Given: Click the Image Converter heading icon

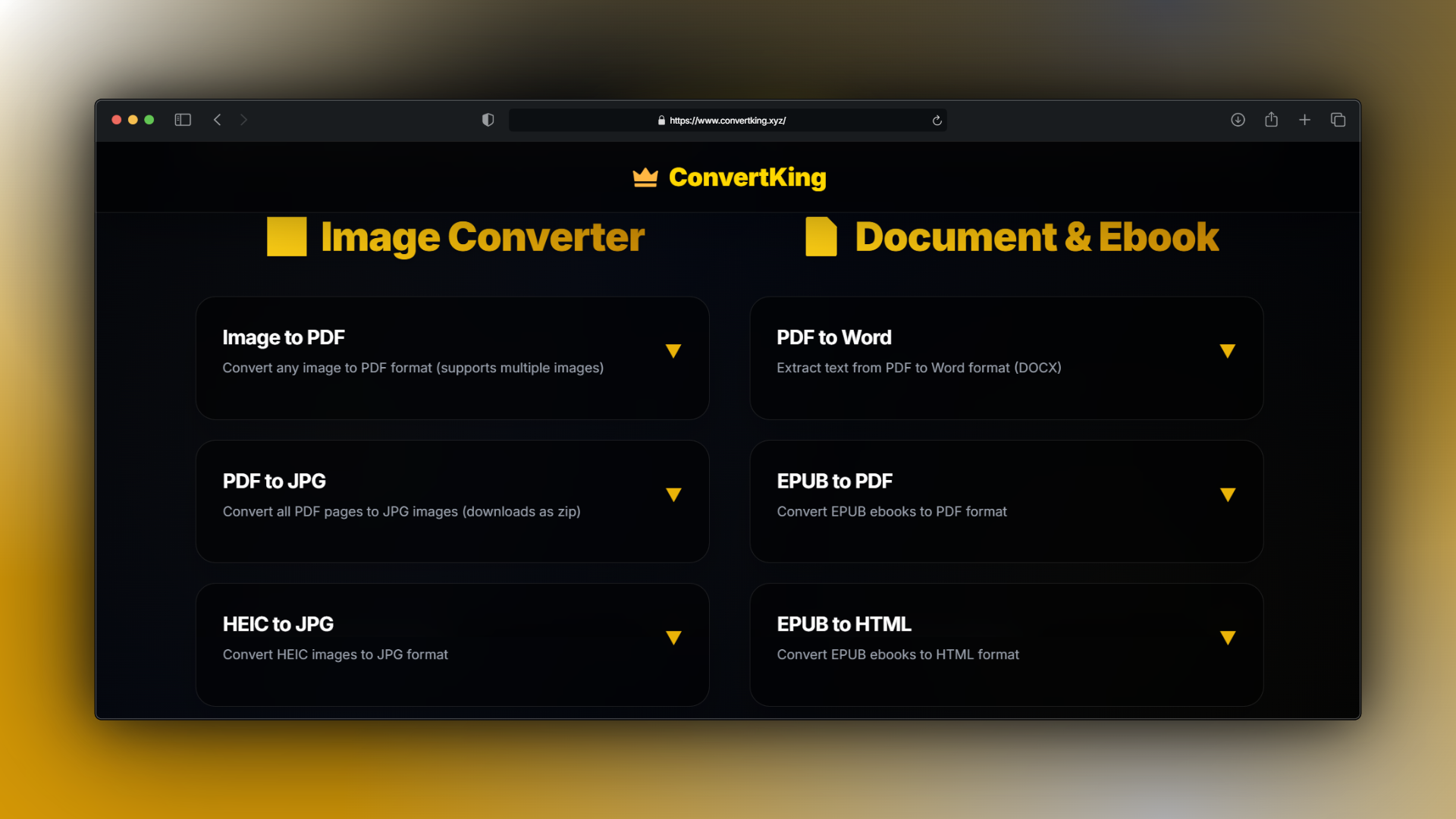Looking at the screenshot, I should tap(287, 237).
